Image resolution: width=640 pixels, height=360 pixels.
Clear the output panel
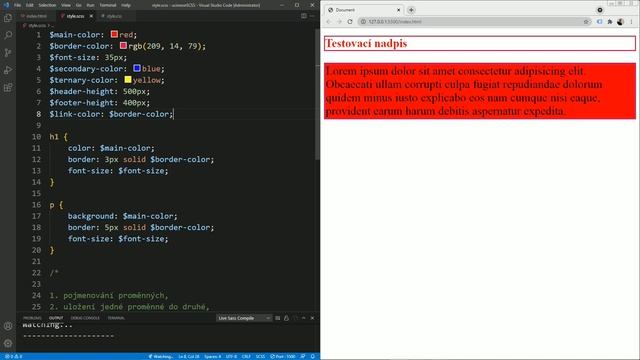pyautogui.click(x=278, y=318)
